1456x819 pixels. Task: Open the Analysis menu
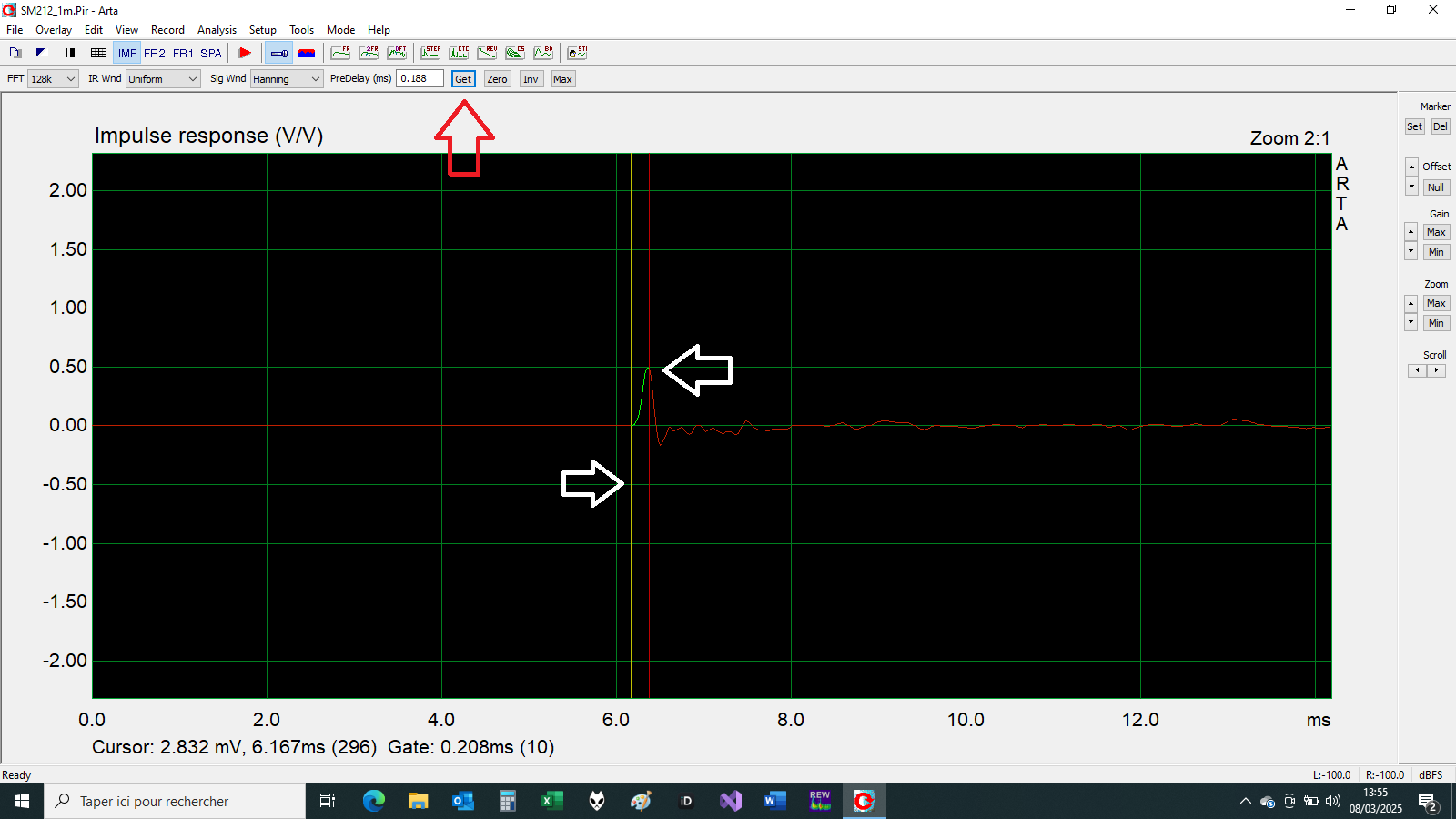click(217, 30)
